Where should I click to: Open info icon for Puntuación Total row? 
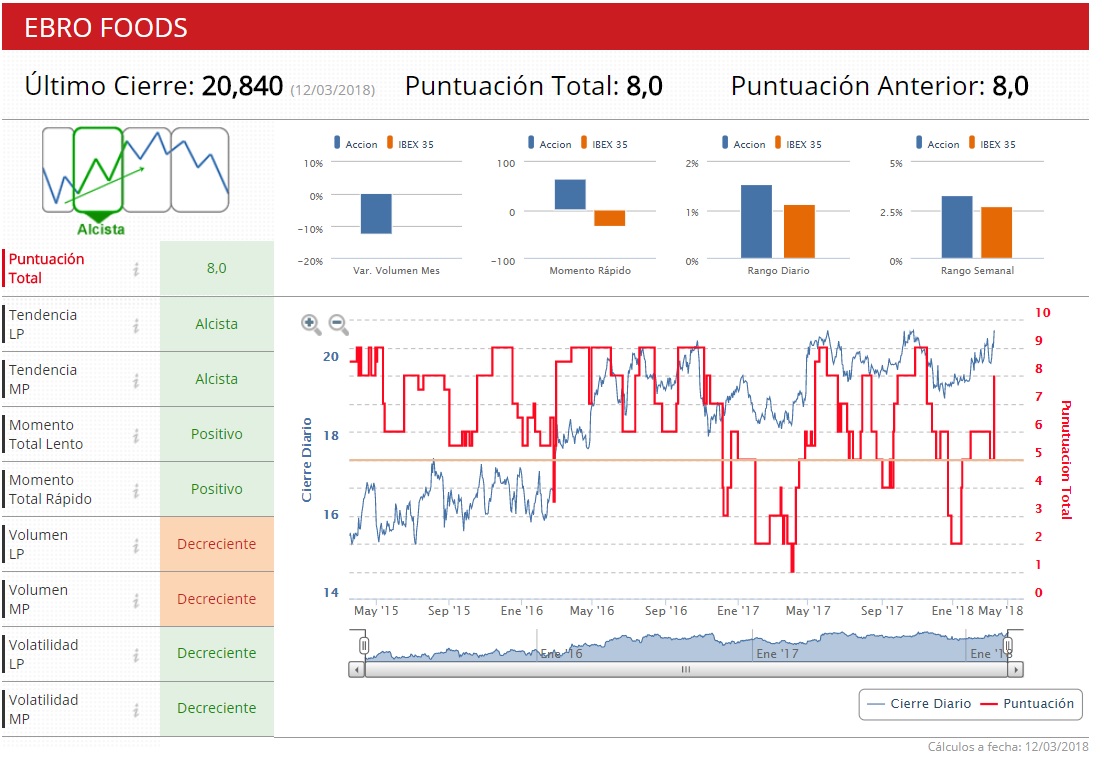pyautogui.click(x=136, y=269)
